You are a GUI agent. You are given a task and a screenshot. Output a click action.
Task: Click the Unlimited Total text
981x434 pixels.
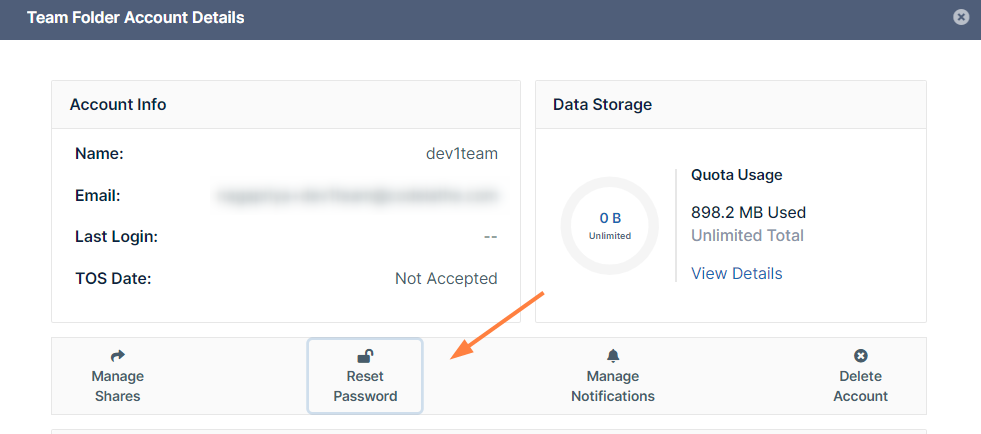click(x=747, y=236)
